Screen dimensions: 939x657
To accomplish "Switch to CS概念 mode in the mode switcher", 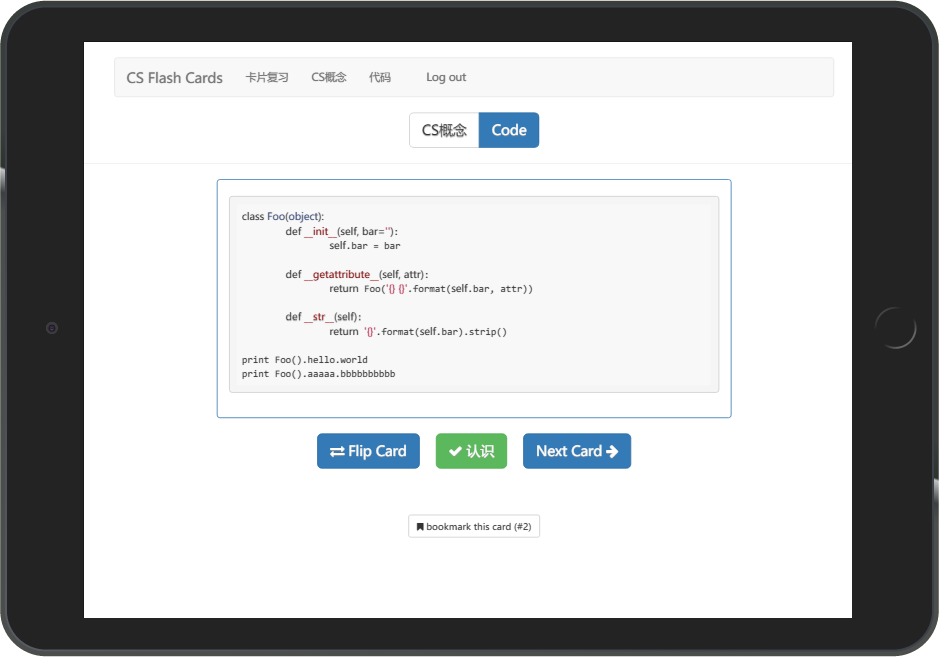I will [444, 130].
